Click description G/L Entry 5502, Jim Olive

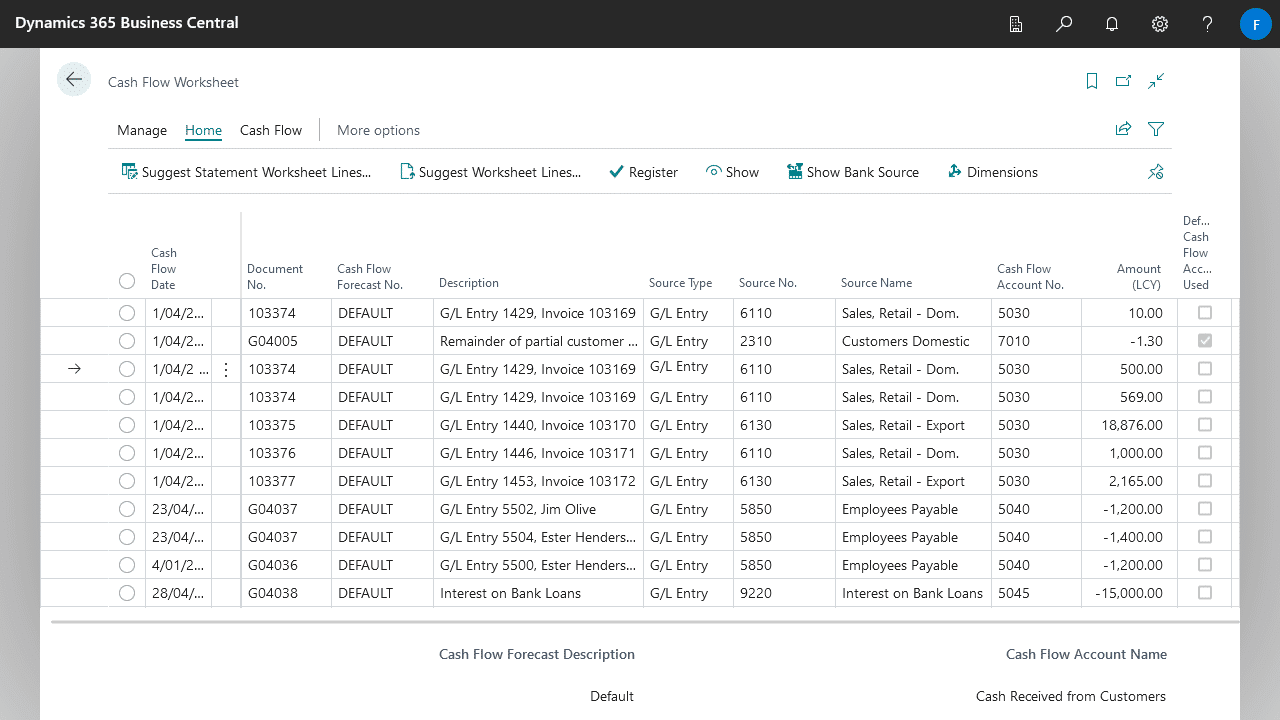[538, 509]
